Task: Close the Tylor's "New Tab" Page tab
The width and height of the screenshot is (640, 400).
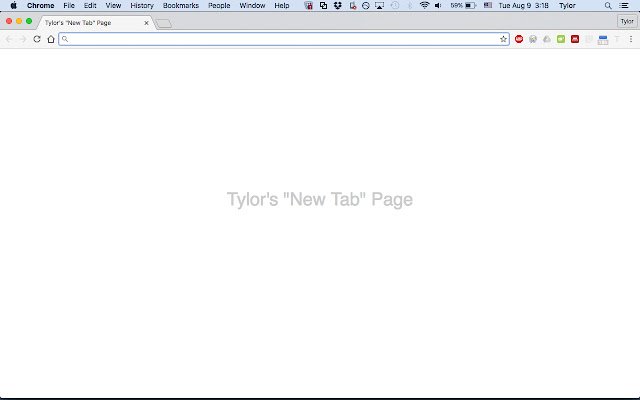Action: [x=147, y=23]
